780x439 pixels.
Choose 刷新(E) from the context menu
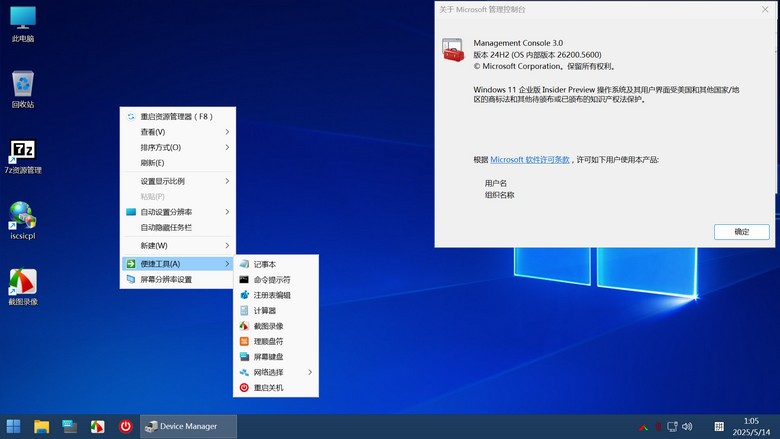178,163
